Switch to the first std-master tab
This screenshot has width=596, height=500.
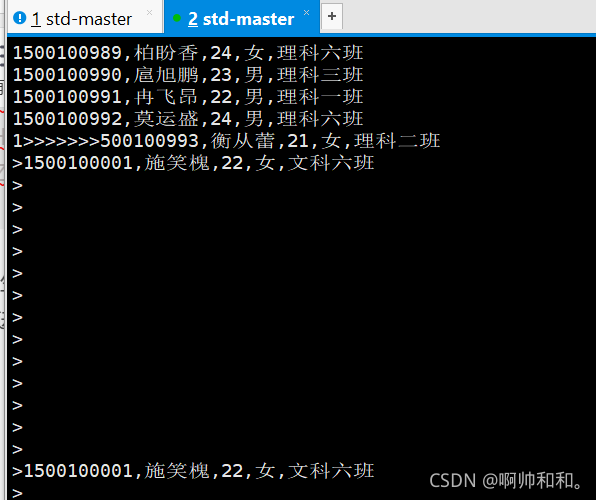tap(84, 18)
